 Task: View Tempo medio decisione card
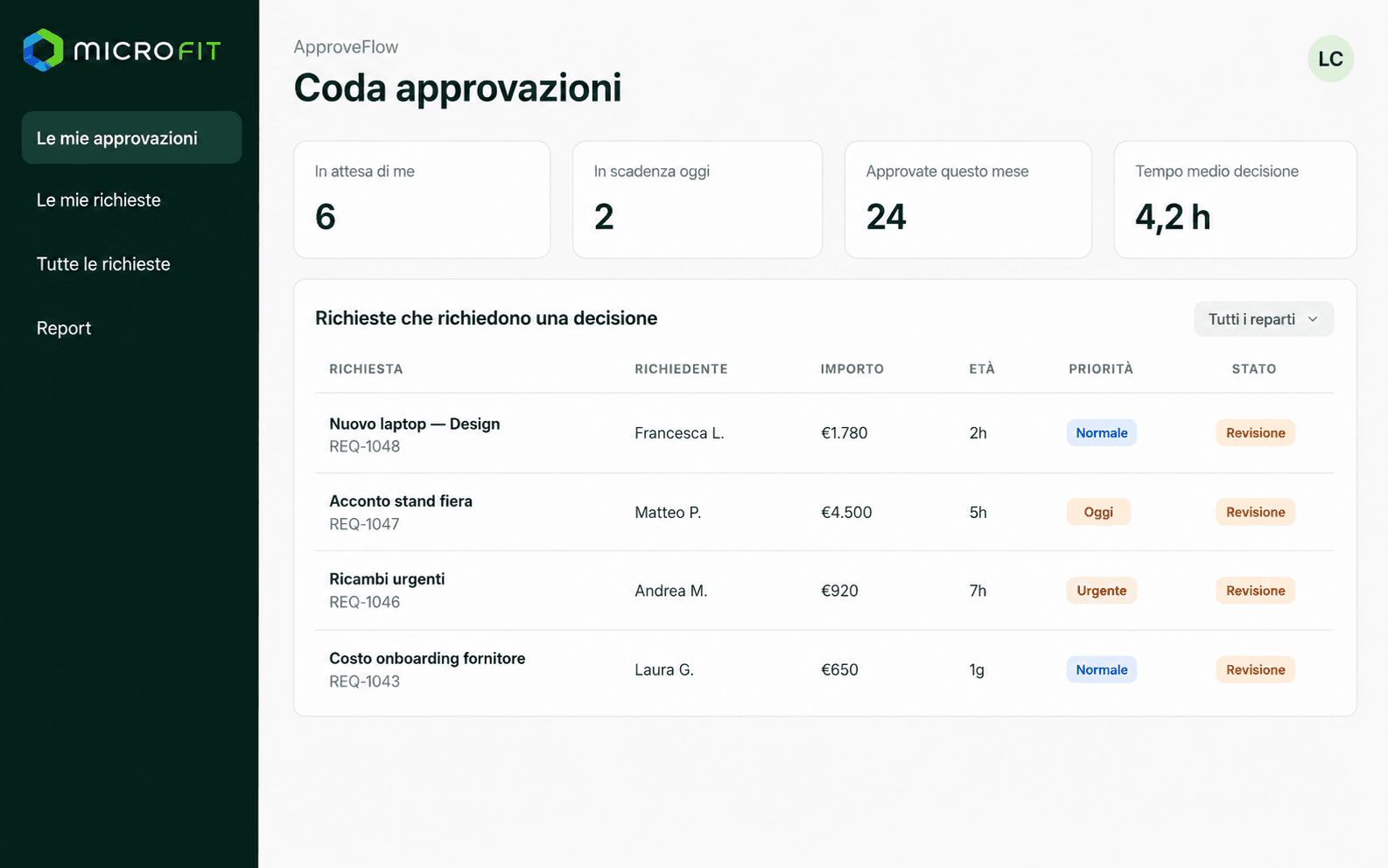1235,199
